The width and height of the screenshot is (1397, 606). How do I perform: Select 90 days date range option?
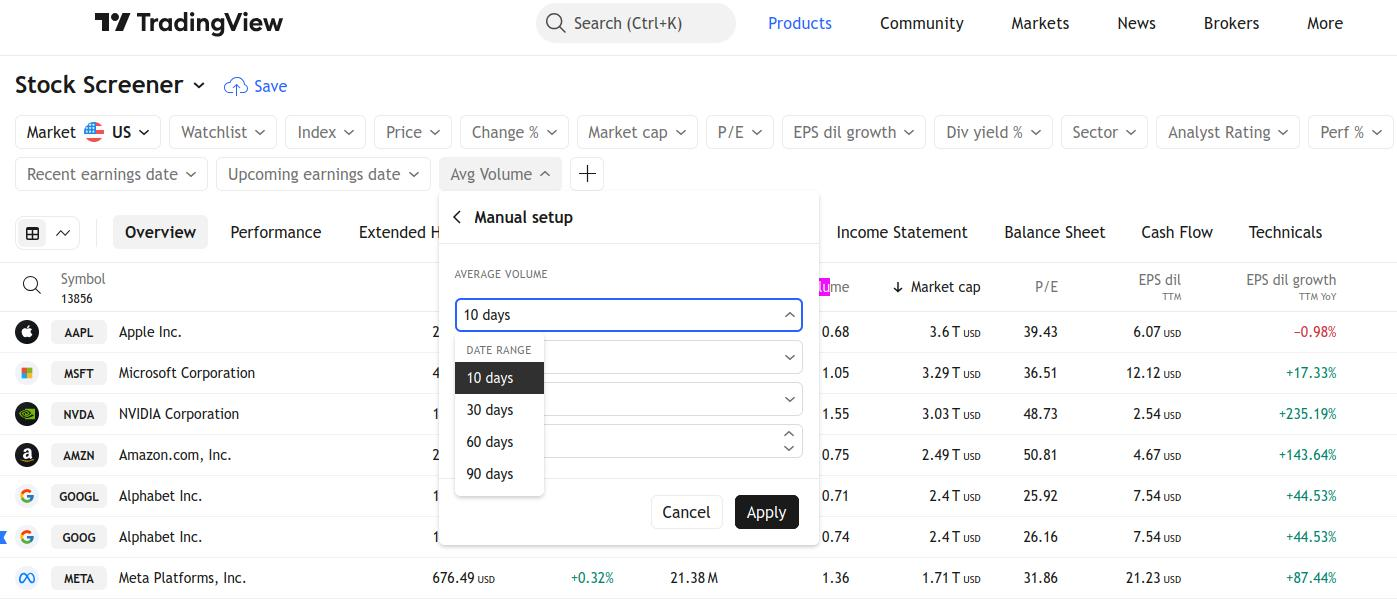point(499,474)
